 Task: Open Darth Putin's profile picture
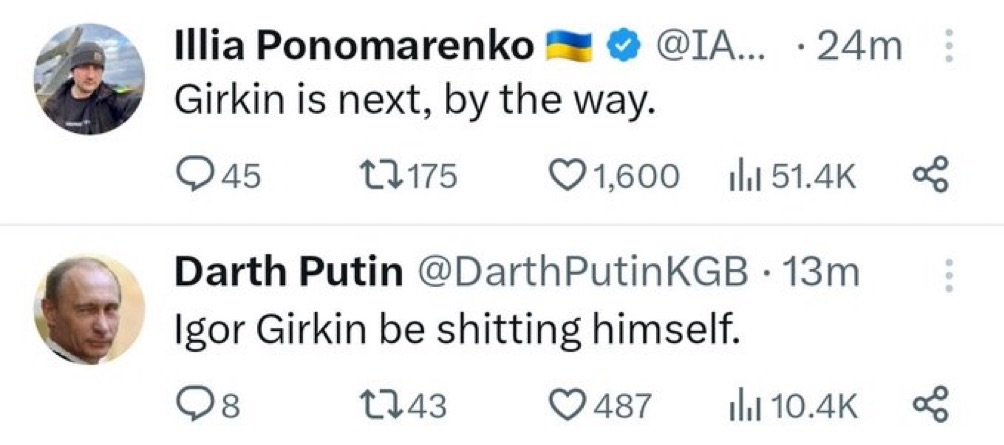pos(90,308)
